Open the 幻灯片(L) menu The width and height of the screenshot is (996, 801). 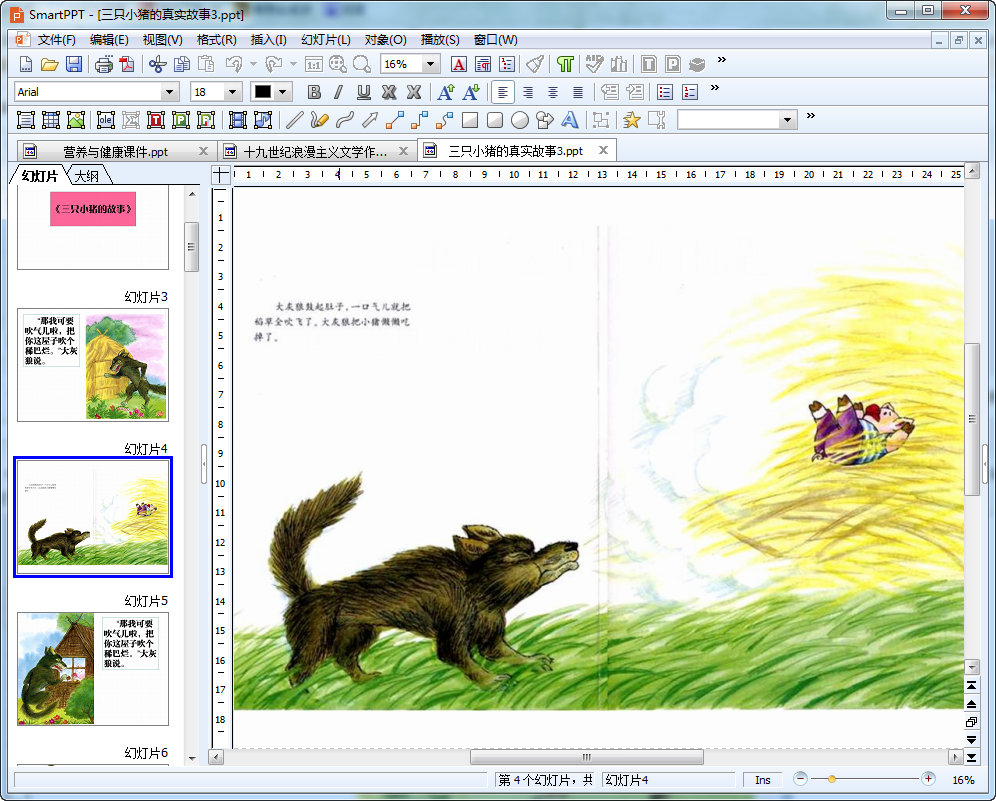pos(325,39)
